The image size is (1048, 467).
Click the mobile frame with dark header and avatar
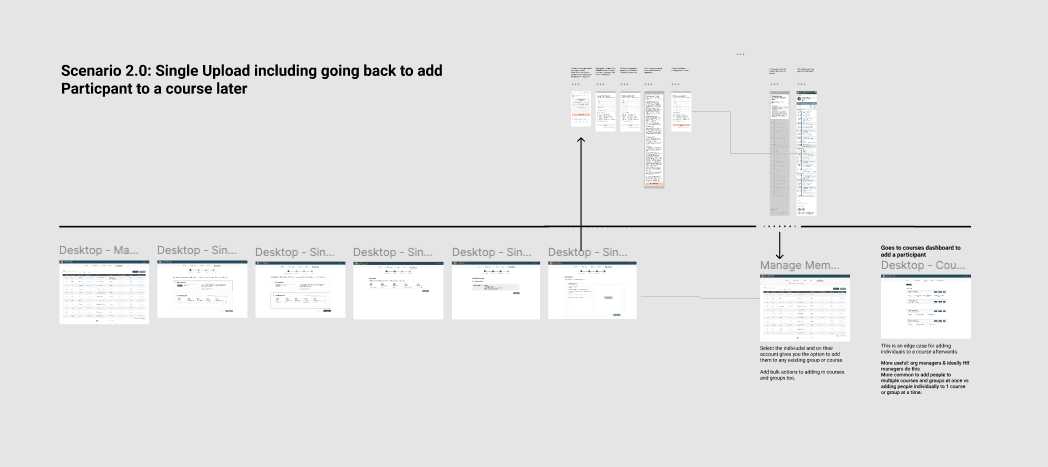807,154
